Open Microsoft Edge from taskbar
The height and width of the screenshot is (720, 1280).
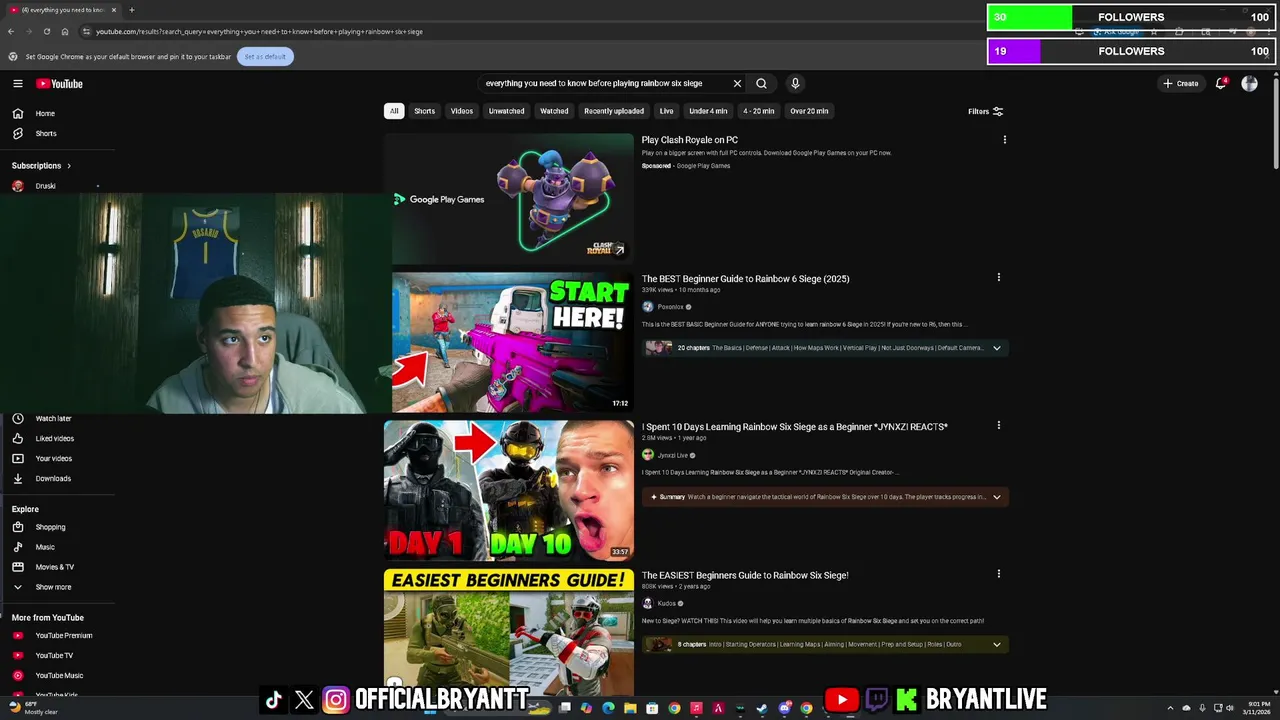click(x=608, y=708)
